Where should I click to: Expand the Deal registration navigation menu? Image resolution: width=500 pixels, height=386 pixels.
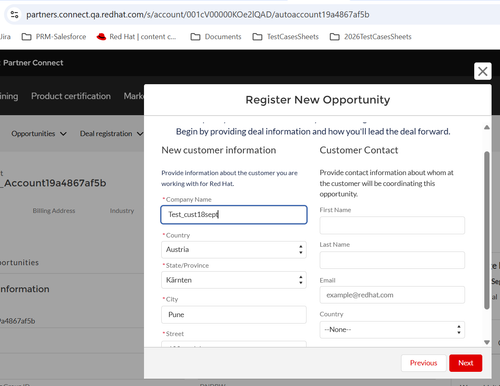[111, 134]
